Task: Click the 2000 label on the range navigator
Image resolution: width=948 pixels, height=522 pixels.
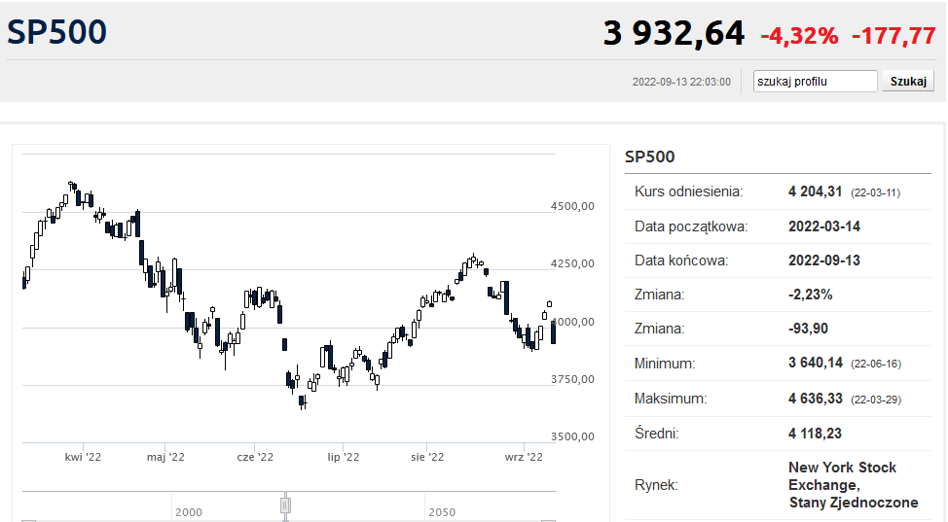Action: (189, 512)
